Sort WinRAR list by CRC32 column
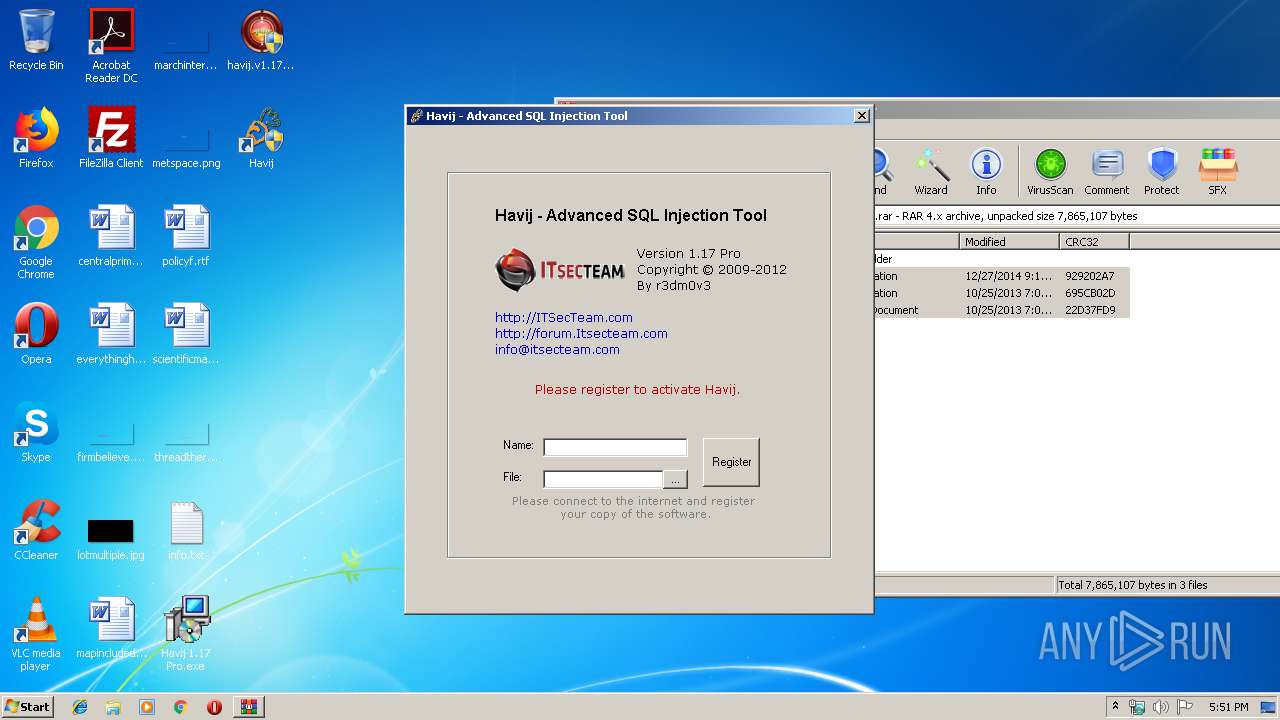Viewport: 1280px width, 720px height. pos(1094,242)
